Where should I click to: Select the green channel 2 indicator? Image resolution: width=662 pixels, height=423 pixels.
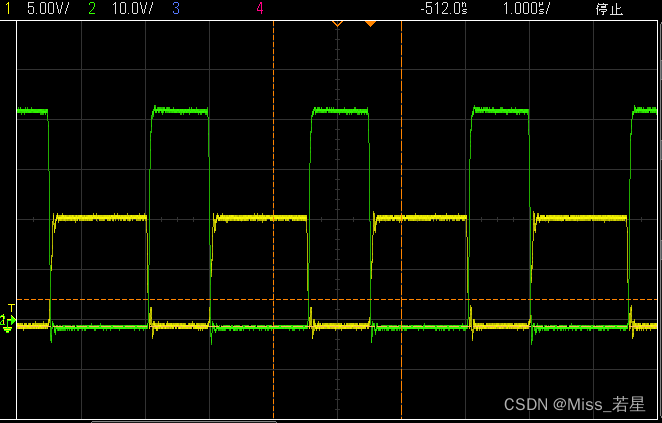(x=93, y=9)
